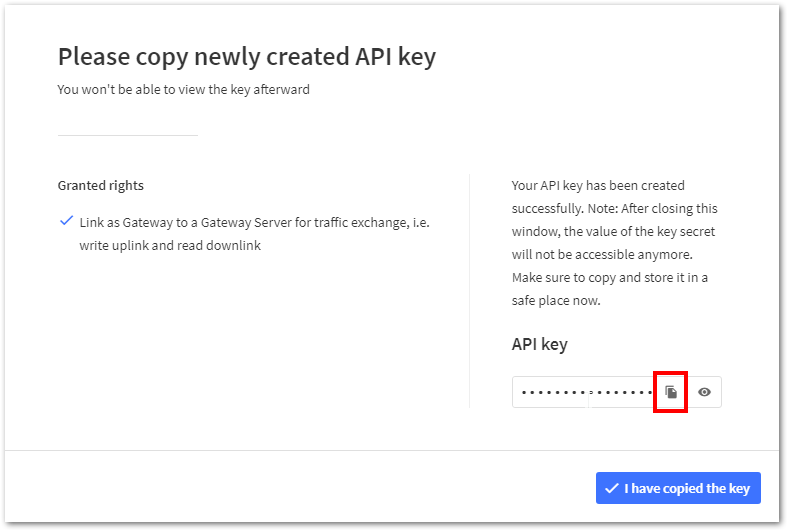Click the successfully Note After closing line
788x531 pixels.
pos(614,208)
